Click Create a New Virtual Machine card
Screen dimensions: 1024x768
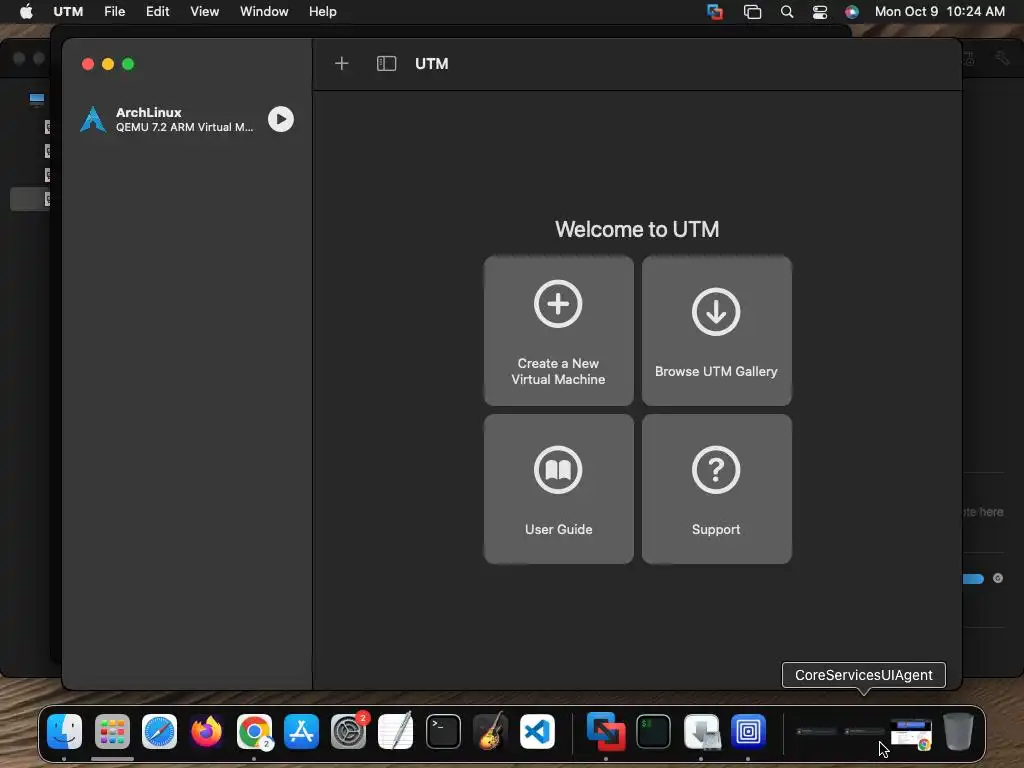pyautogui.click(x=558, y=330)
